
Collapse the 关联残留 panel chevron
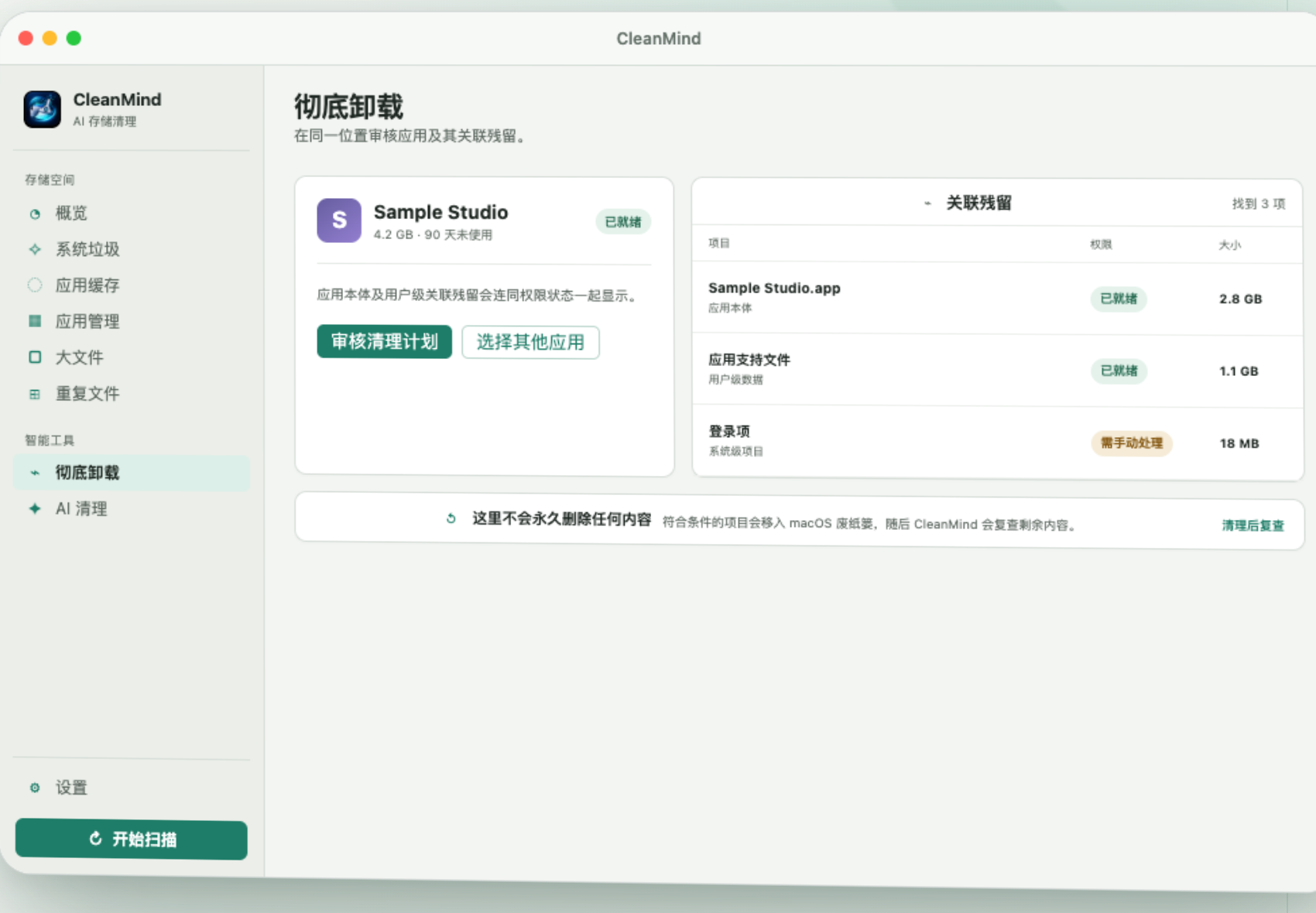pos(927,203)
